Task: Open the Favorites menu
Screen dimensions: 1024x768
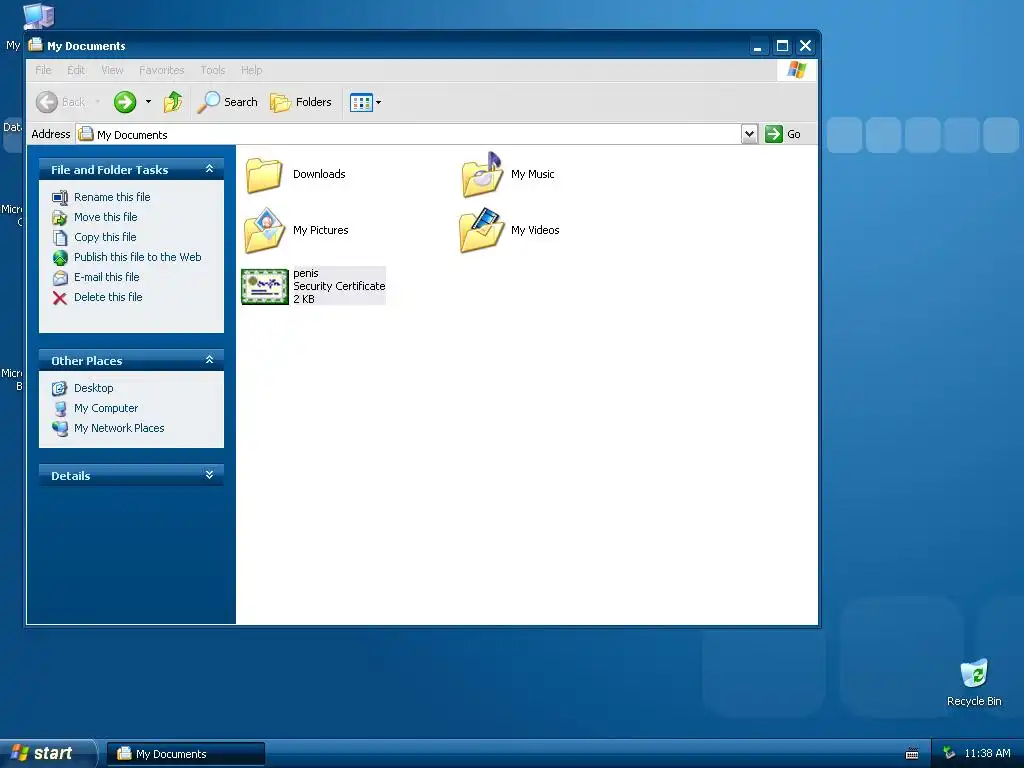Action: click(161, 70)
